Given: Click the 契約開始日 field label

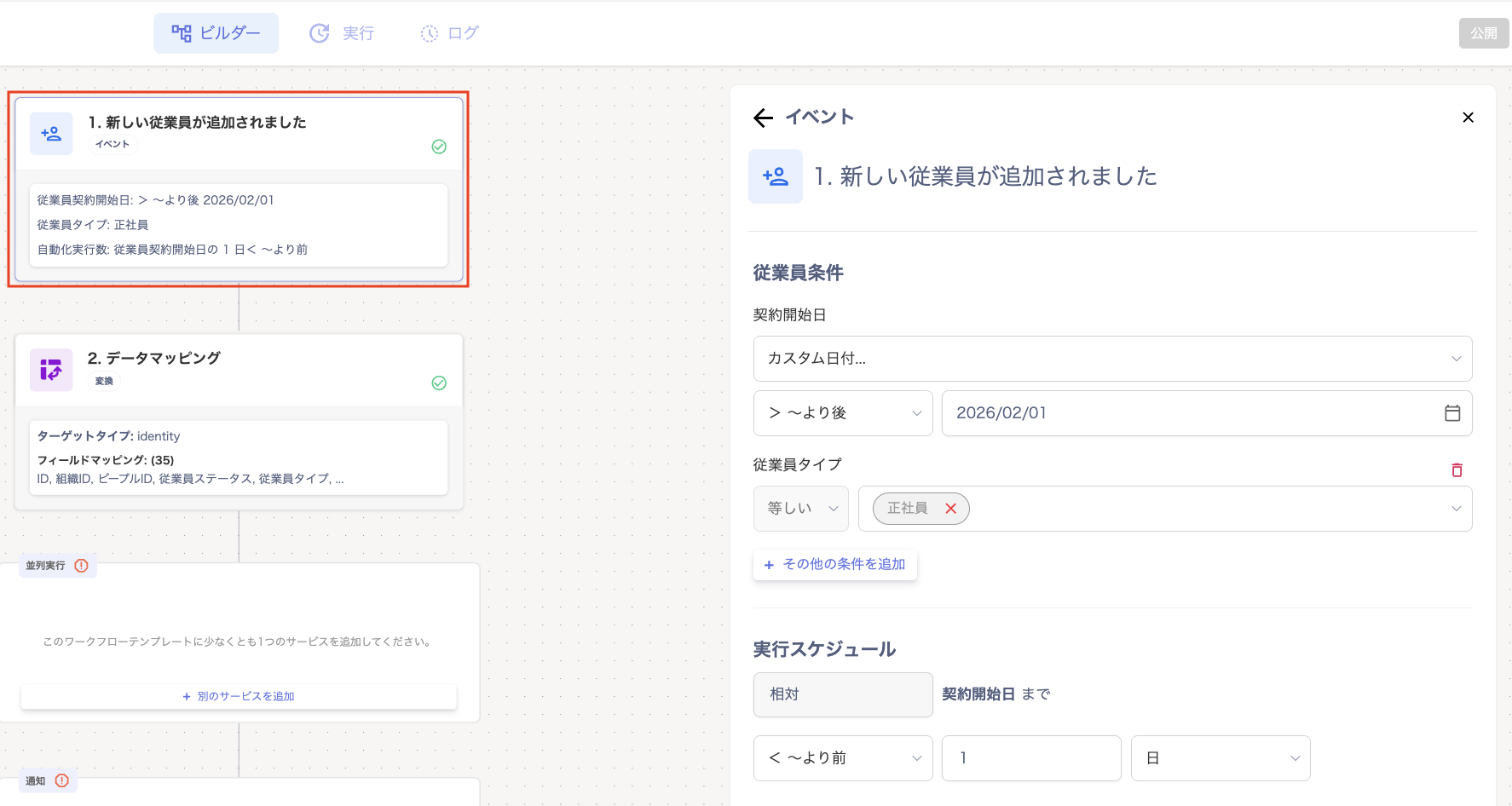Looking at the screenshot, I should click(790, 315).
